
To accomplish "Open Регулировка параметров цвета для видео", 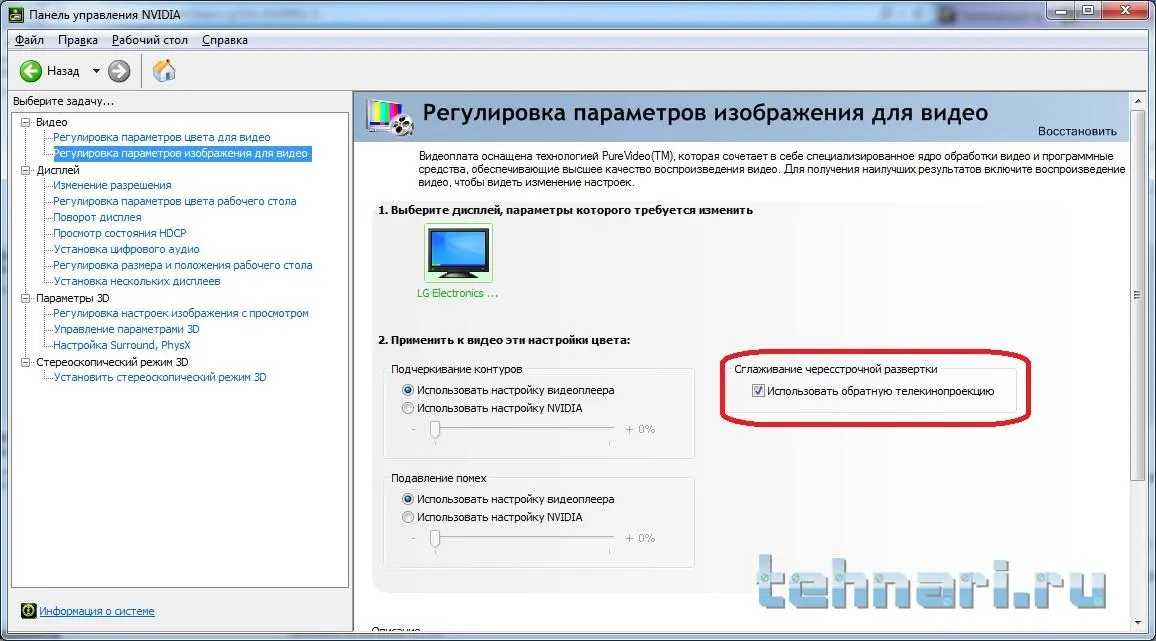I will [x=161, y=137].
